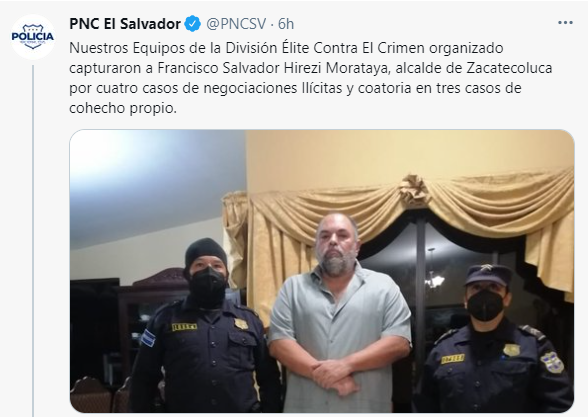Click the tweet line starting with 'Nuestros Equipos'
This screenshot has width=588, height=417.
(286, 48)
